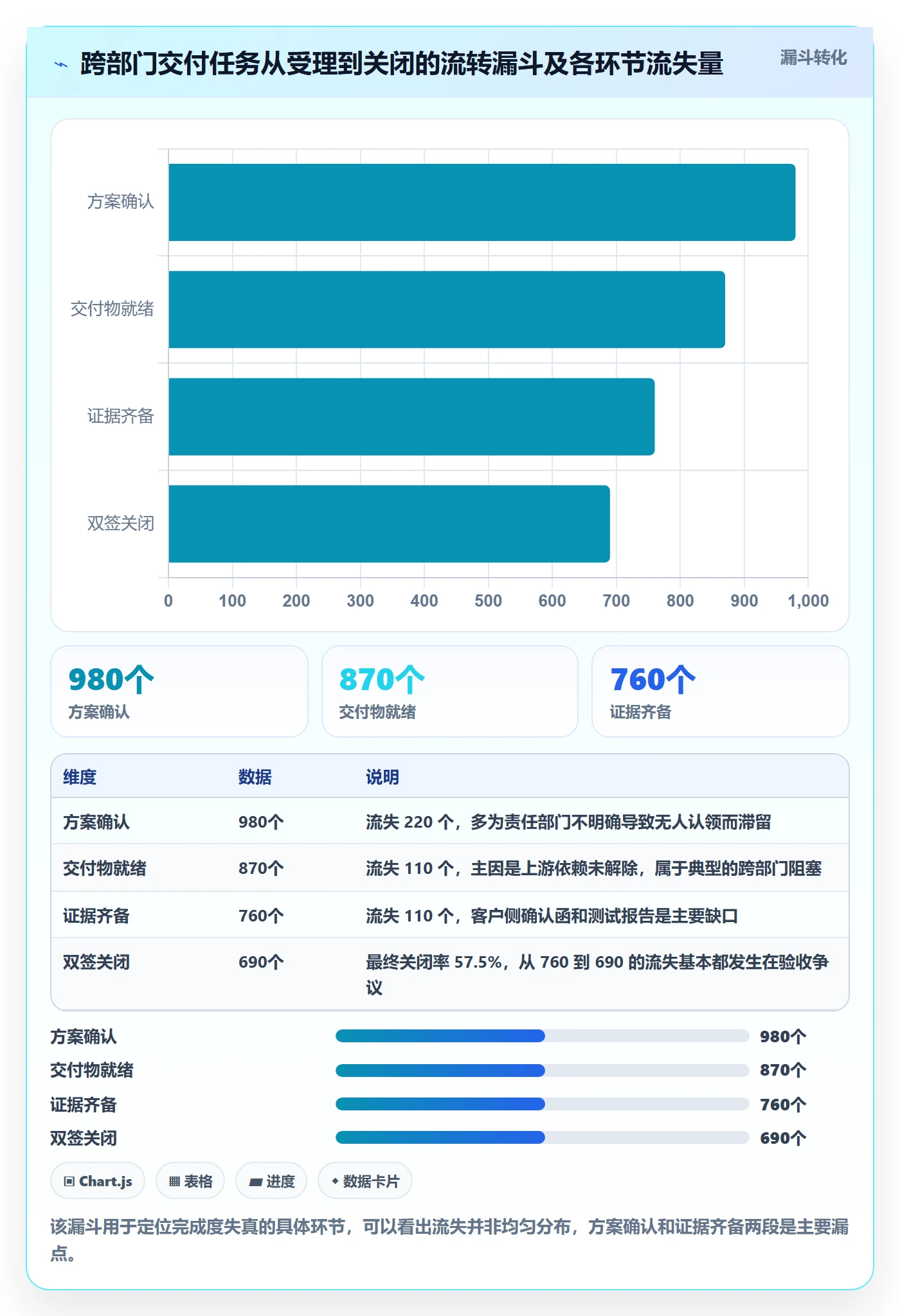Click the 760个 value in the table
This screenshot has width=900, height=1316.
tap(261, 916)
